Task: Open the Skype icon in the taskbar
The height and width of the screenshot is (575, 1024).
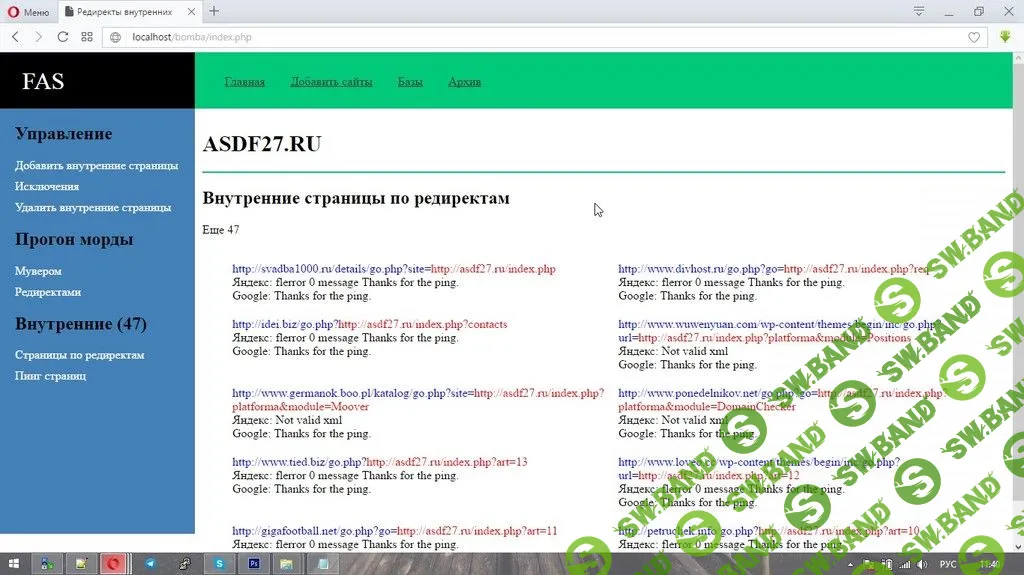Action: [219, 563]
